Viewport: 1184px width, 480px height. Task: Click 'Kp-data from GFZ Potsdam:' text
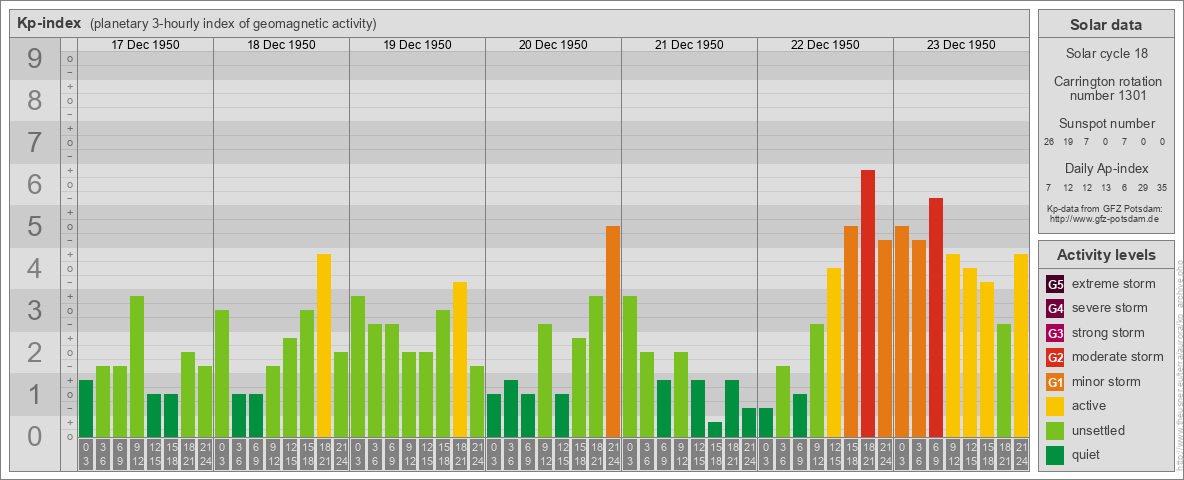pos(1105,208)
